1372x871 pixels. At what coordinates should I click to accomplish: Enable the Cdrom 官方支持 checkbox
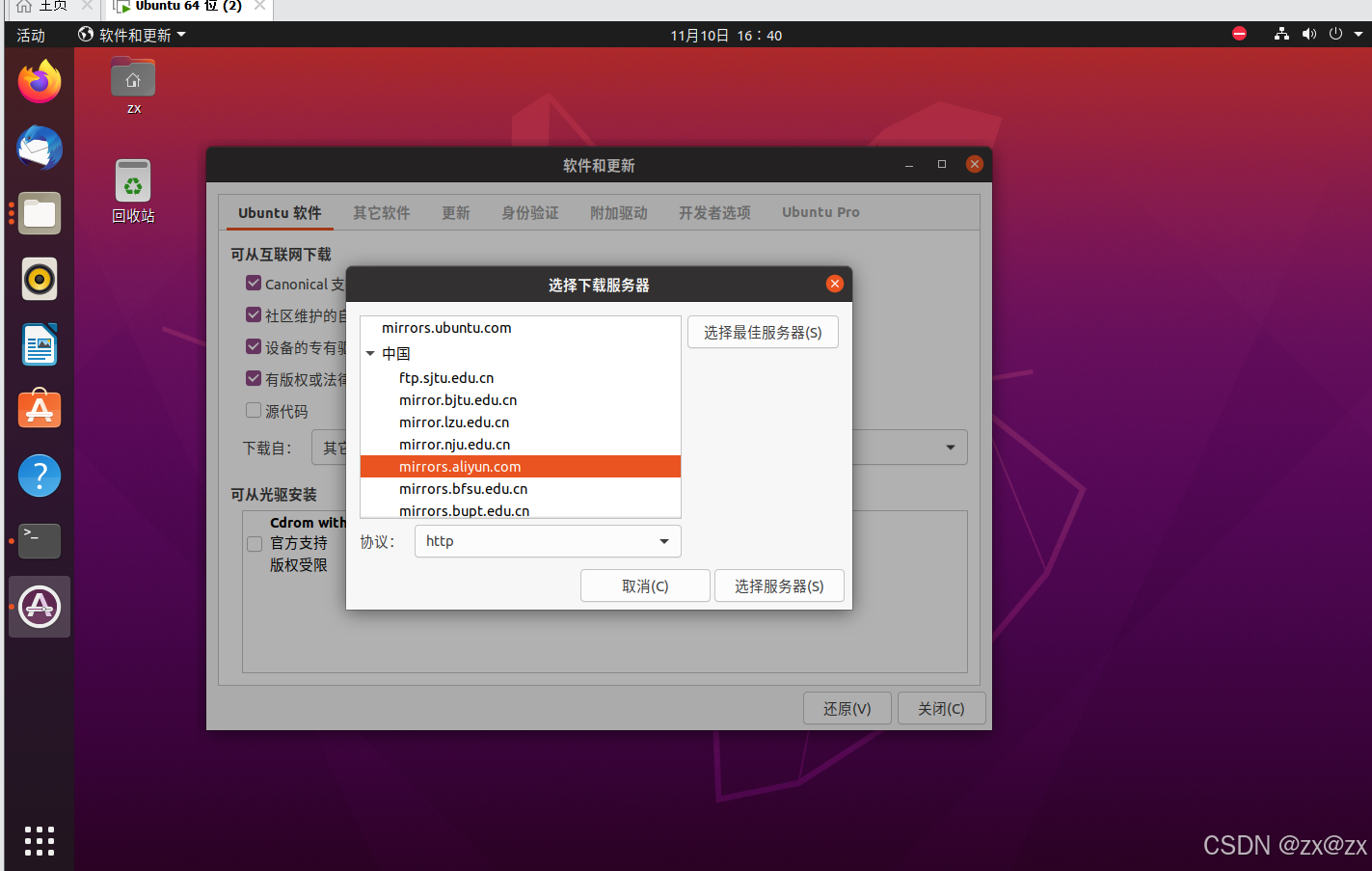tap(255, 544)
